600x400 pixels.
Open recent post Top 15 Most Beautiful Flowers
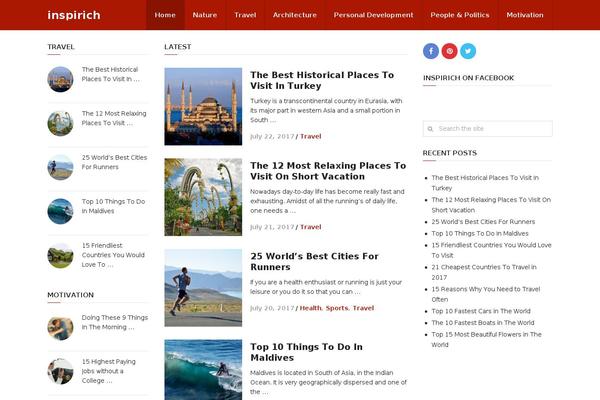[486, 340]
